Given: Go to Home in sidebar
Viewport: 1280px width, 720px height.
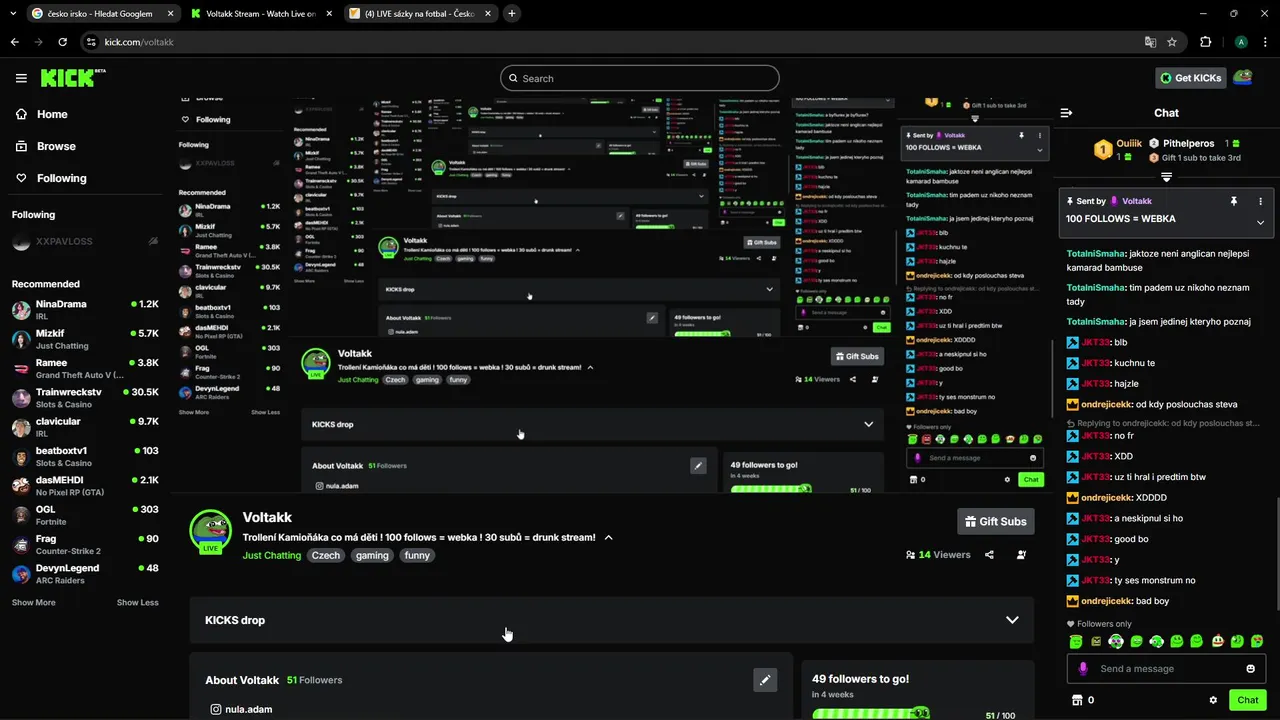Looking at the screenshot, I should 42,114.
